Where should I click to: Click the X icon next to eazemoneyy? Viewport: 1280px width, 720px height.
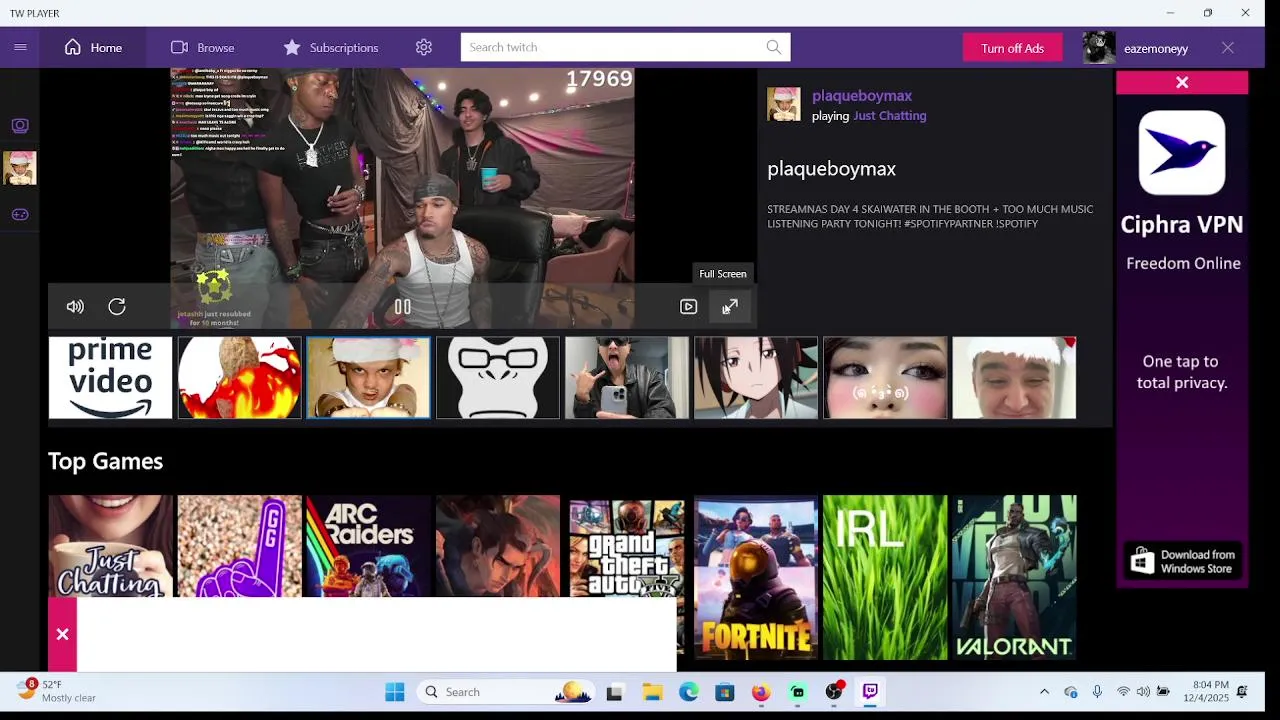[x=1228, y=48]
